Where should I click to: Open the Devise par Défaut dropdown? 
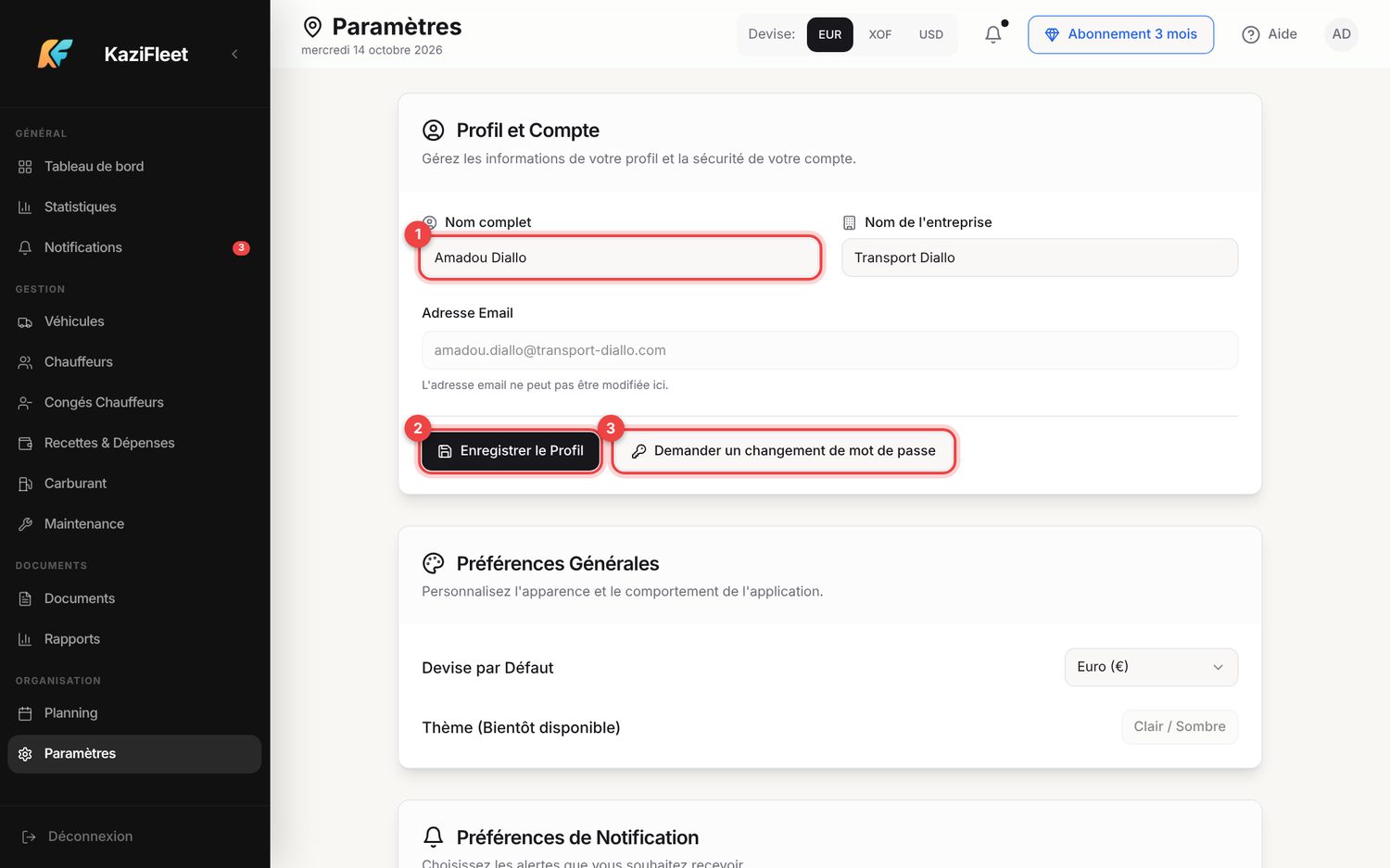tap(1151, 667)
